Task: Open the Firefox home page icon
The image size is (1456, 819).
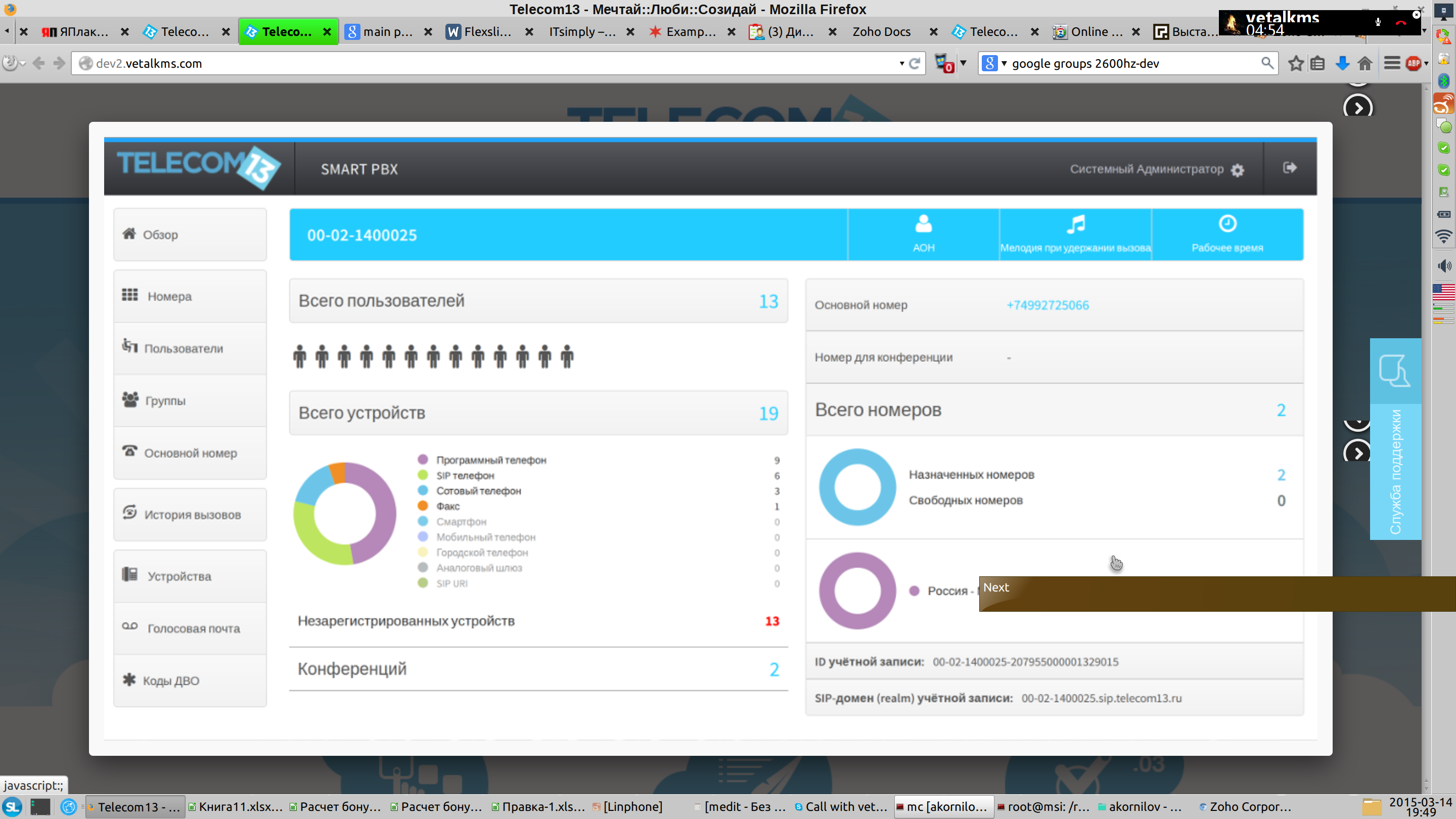Action: pyautogui.click(x=1365, y=63)
